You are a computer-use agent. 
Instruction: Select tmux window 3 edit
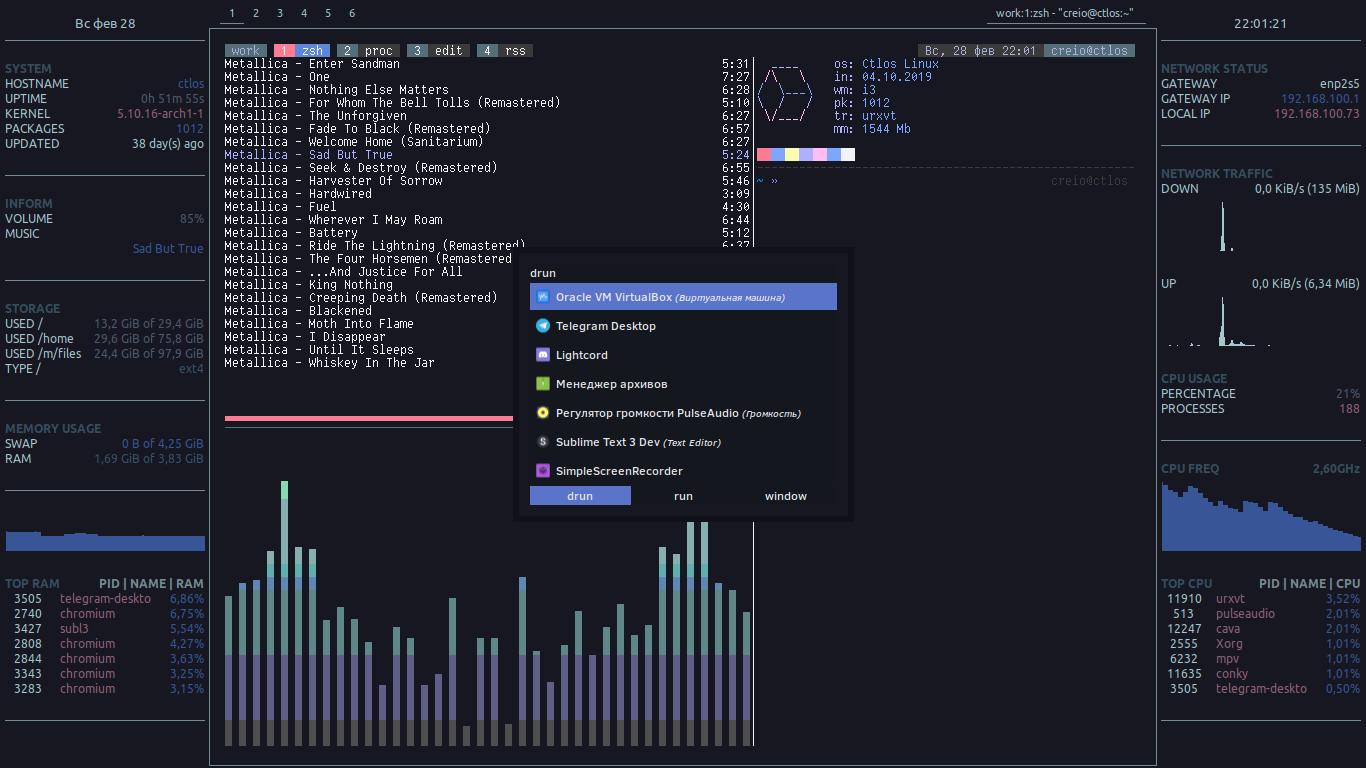pos(438,51)
